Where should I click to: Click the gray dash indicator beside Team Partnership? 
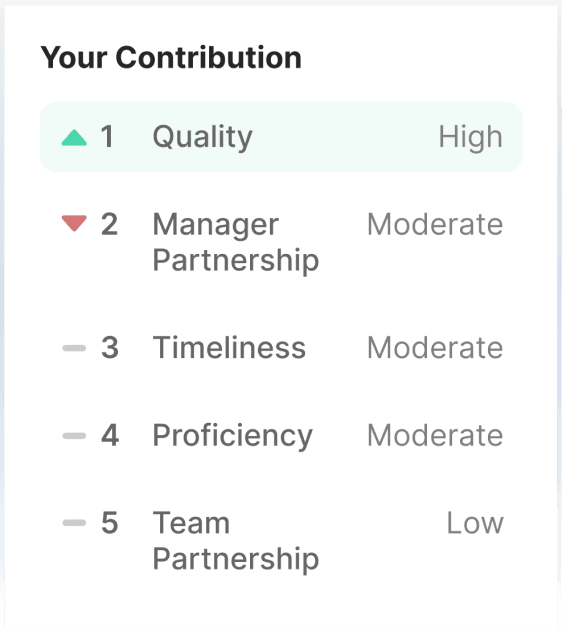tap(74, 523)
